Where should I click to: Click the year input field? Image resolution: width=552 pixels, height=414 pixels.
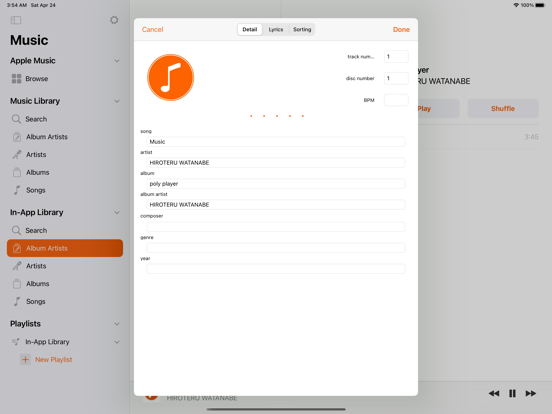click(276, 269)
